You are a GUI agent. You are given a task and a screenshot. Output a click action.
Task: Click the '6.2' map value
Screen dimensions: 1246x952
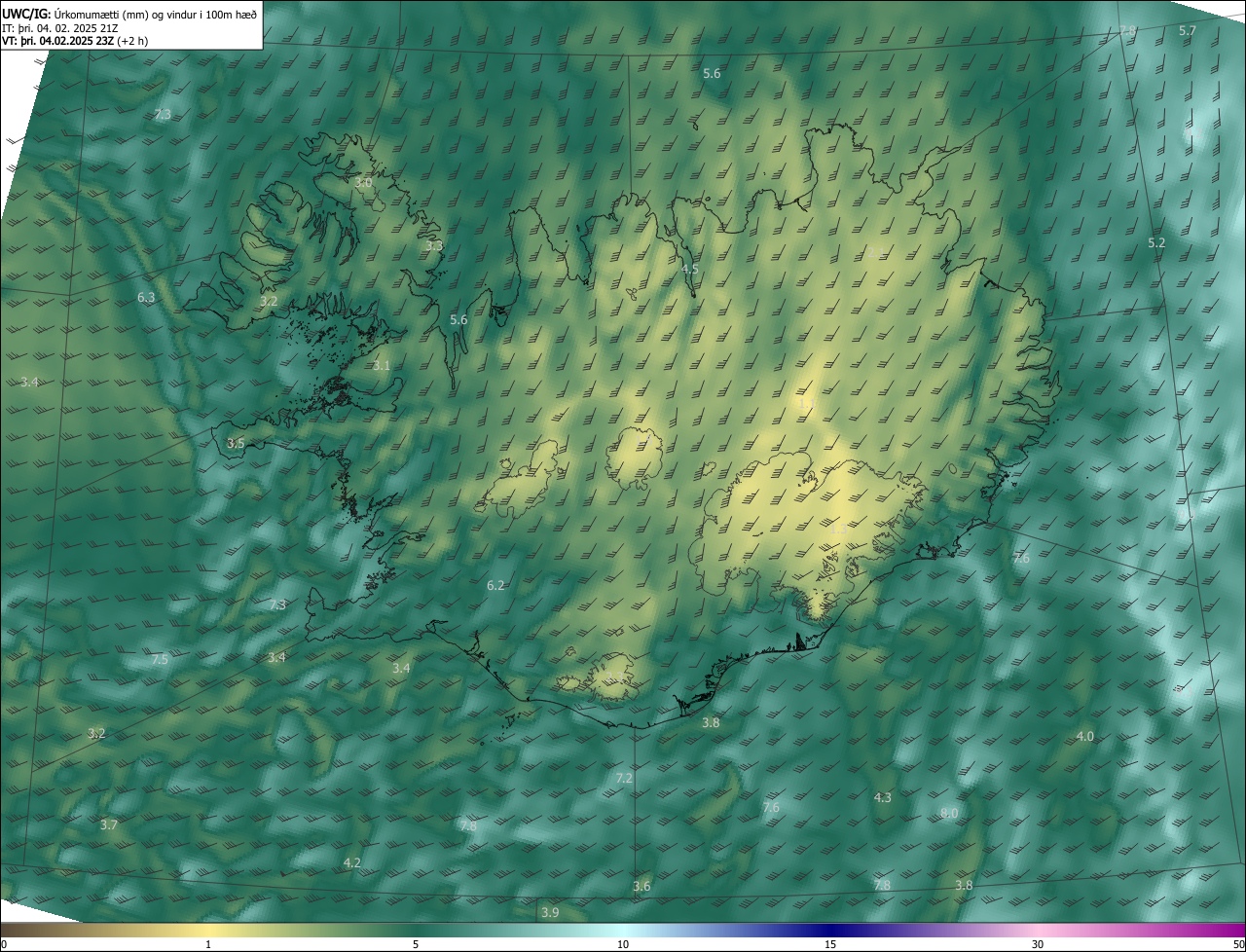[x=495, y=586]
